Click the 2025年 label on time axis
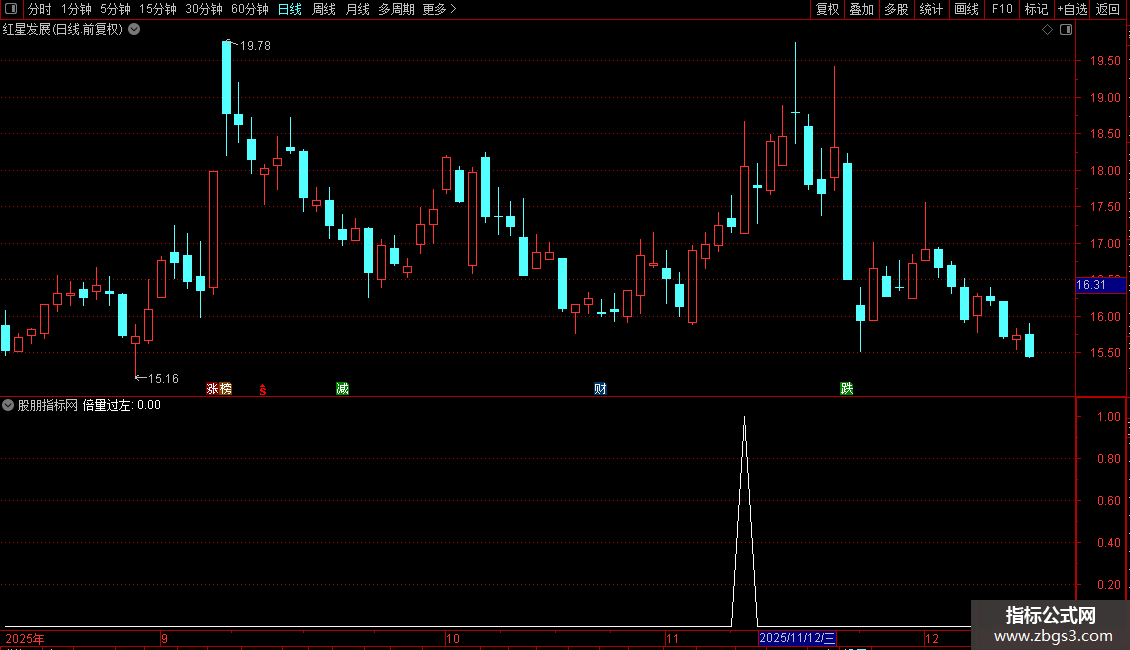The image size is (1130, 650). pos(25,638)
